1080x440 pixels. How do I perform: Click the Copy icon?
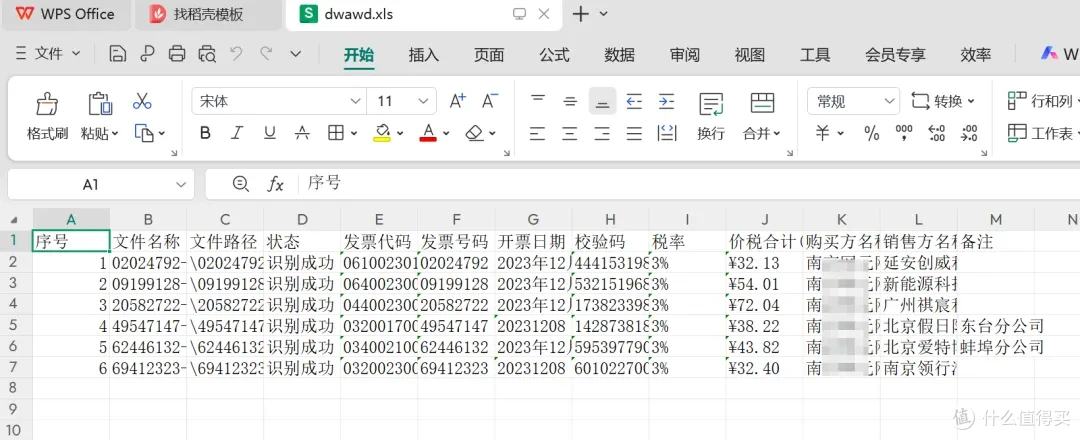point(144,133)
